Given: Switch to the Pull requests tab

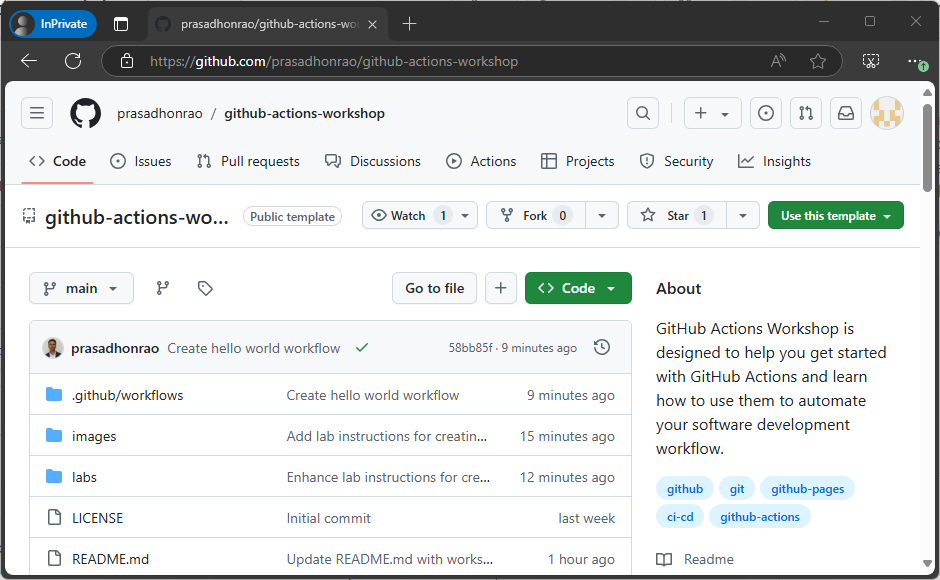Looking at the screenshot, I should click(x=248, y=161).
